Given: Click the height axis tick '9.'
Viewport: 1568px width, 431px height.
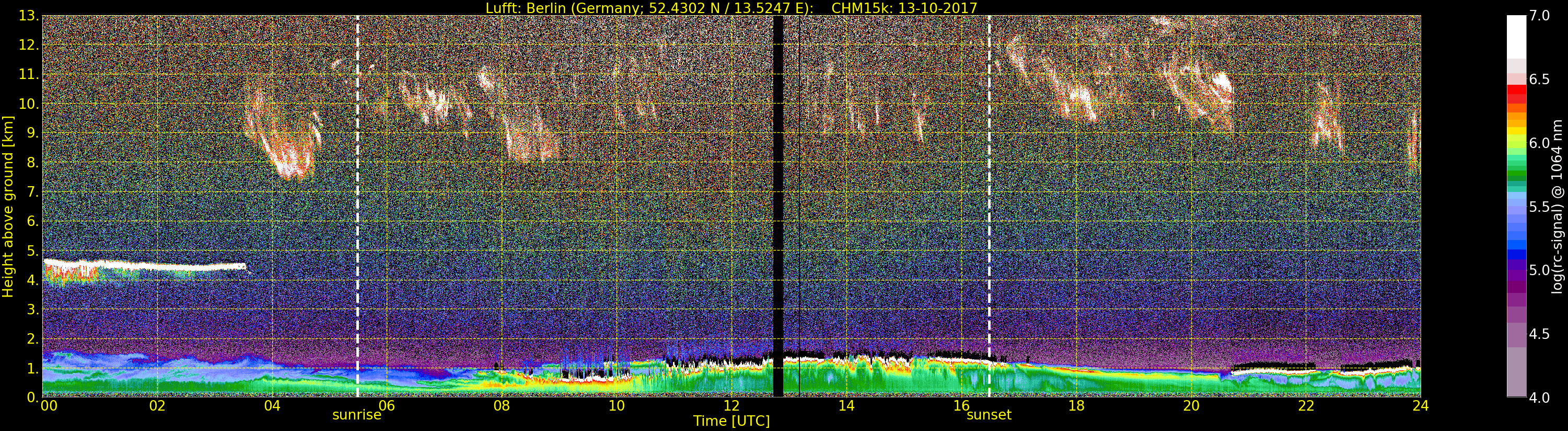Looking at the screenshot, I should click(x=33, y=133).
